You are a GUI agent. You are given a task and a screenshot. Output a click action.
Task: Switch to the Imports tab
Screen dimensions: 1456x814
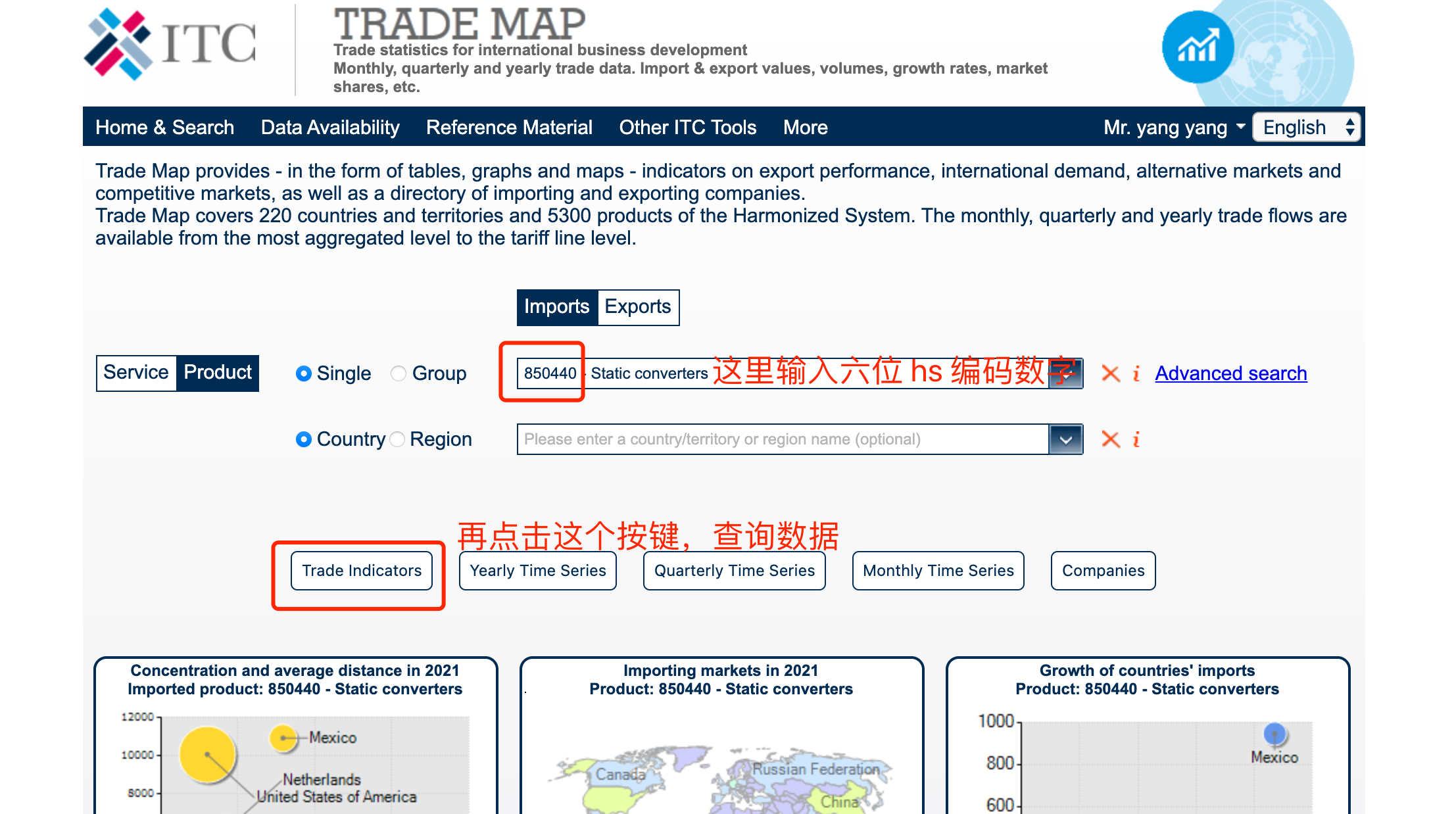[557, 307]
